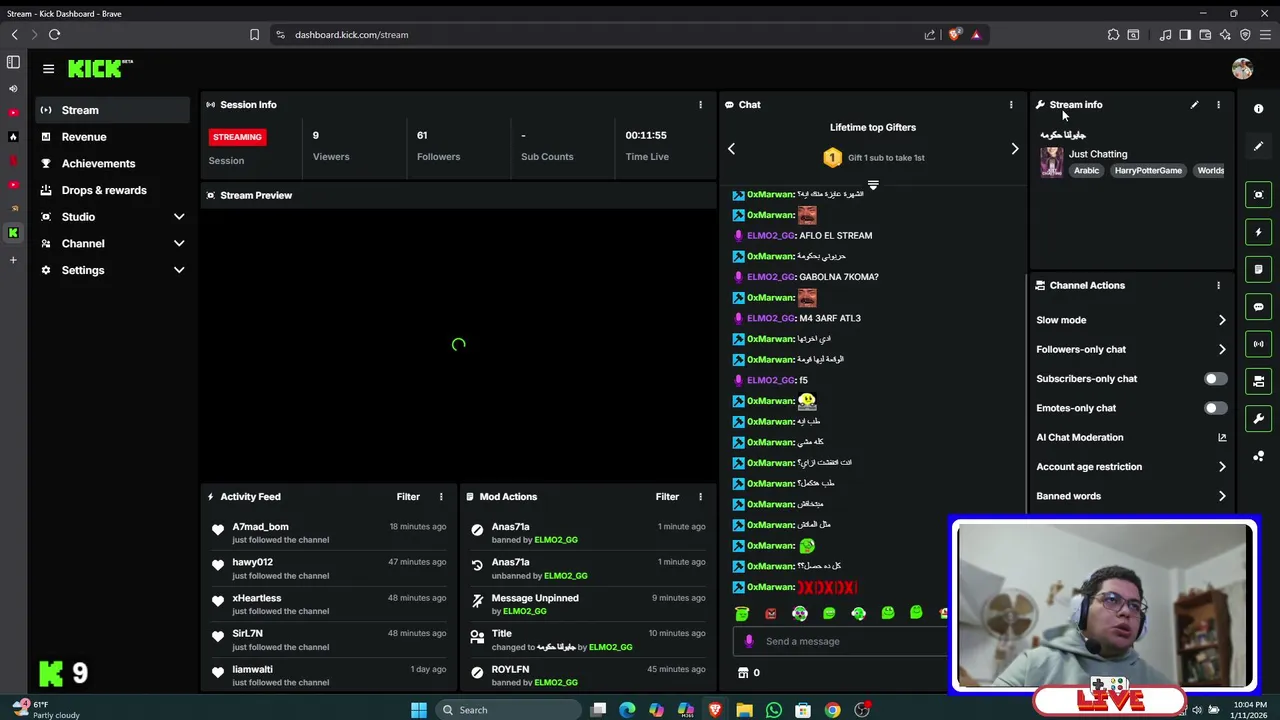This screenshot has height=720, width=1280.
Task: Open Followers-only chat settings
Action: click(1131, 349)
